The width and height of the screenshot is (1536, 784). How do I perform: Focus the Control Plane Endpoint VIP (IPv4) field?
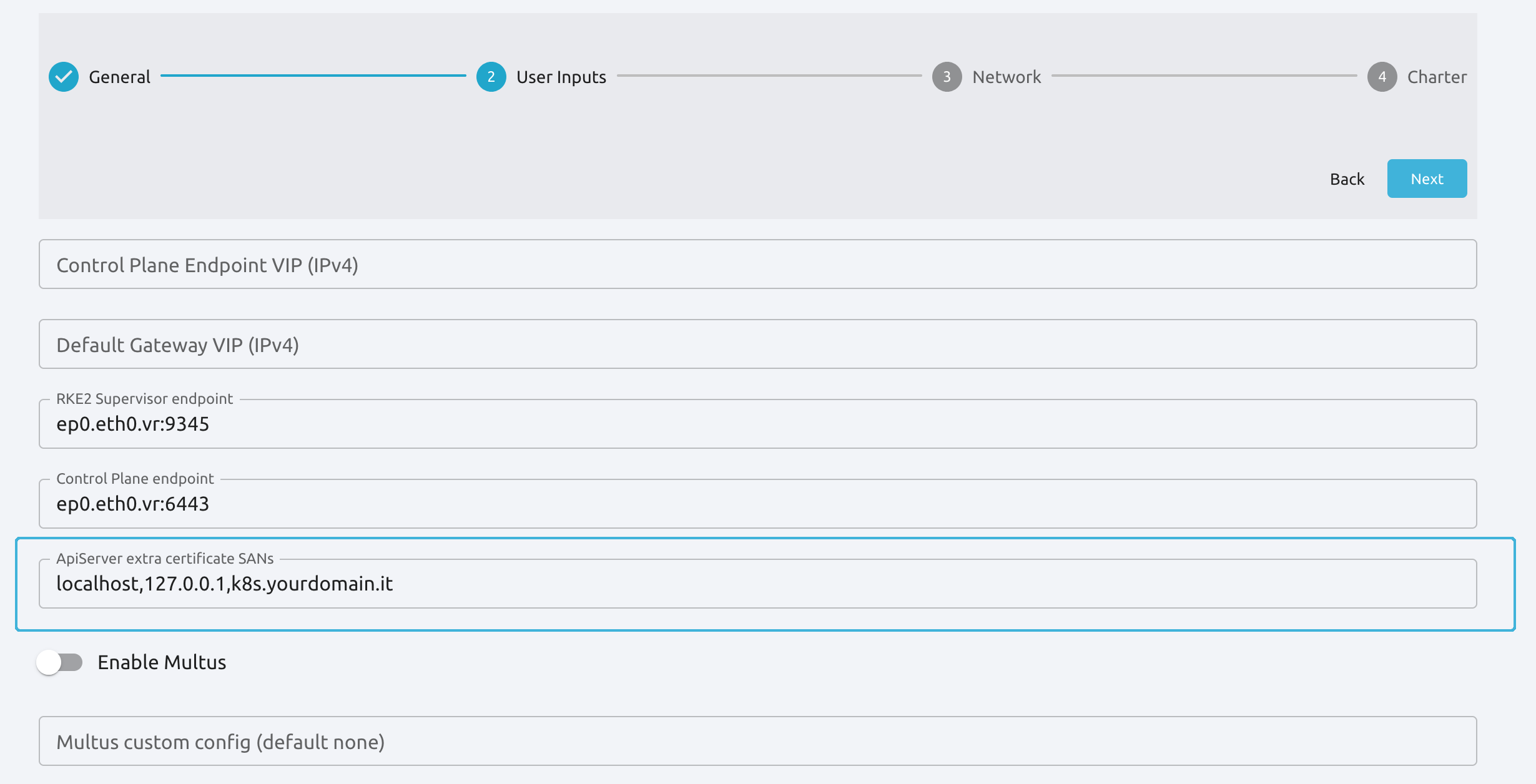pyautogui.click(x=758, y=264)
